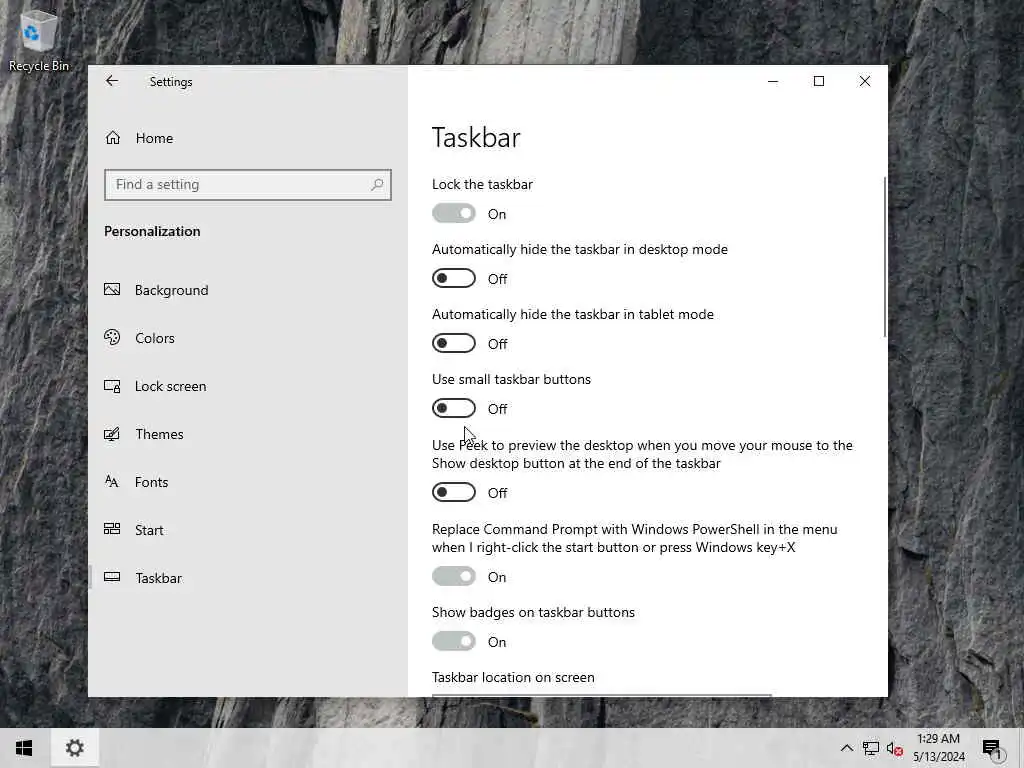
Task: Click the Background picture icon
Action: pos(112,289)
